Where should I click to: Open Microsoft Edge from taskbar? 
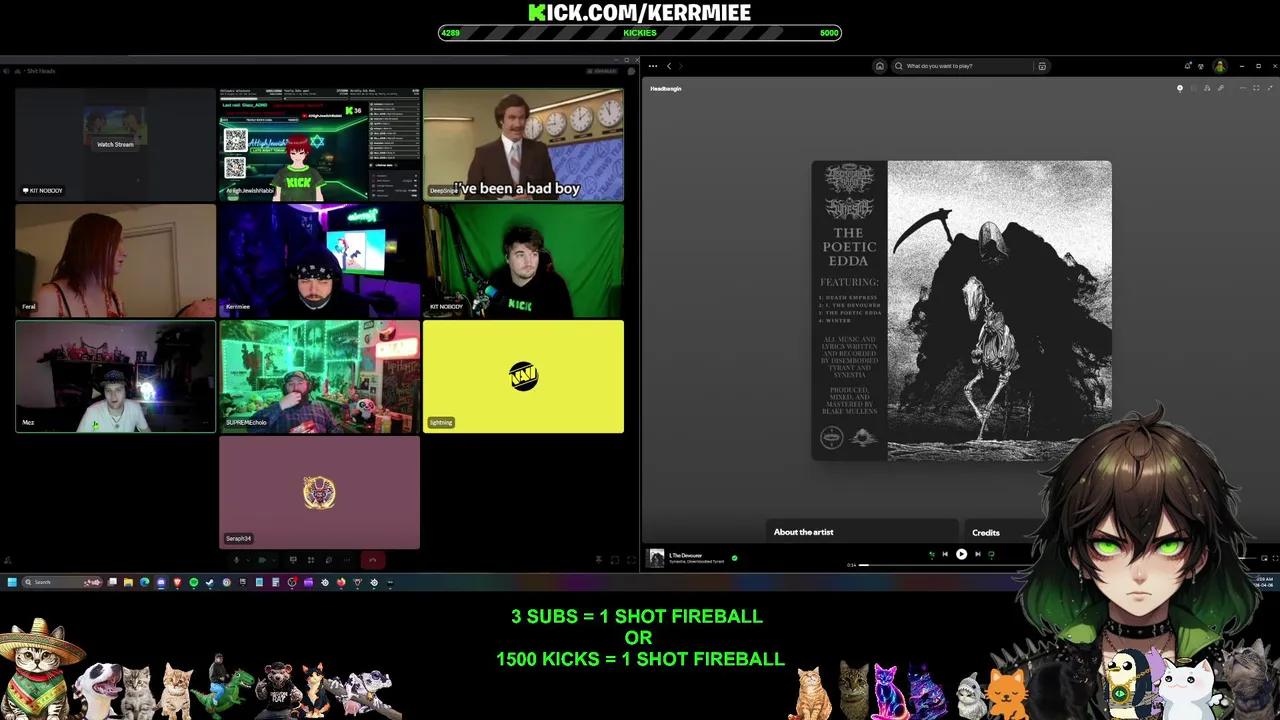tap(144, 582)
